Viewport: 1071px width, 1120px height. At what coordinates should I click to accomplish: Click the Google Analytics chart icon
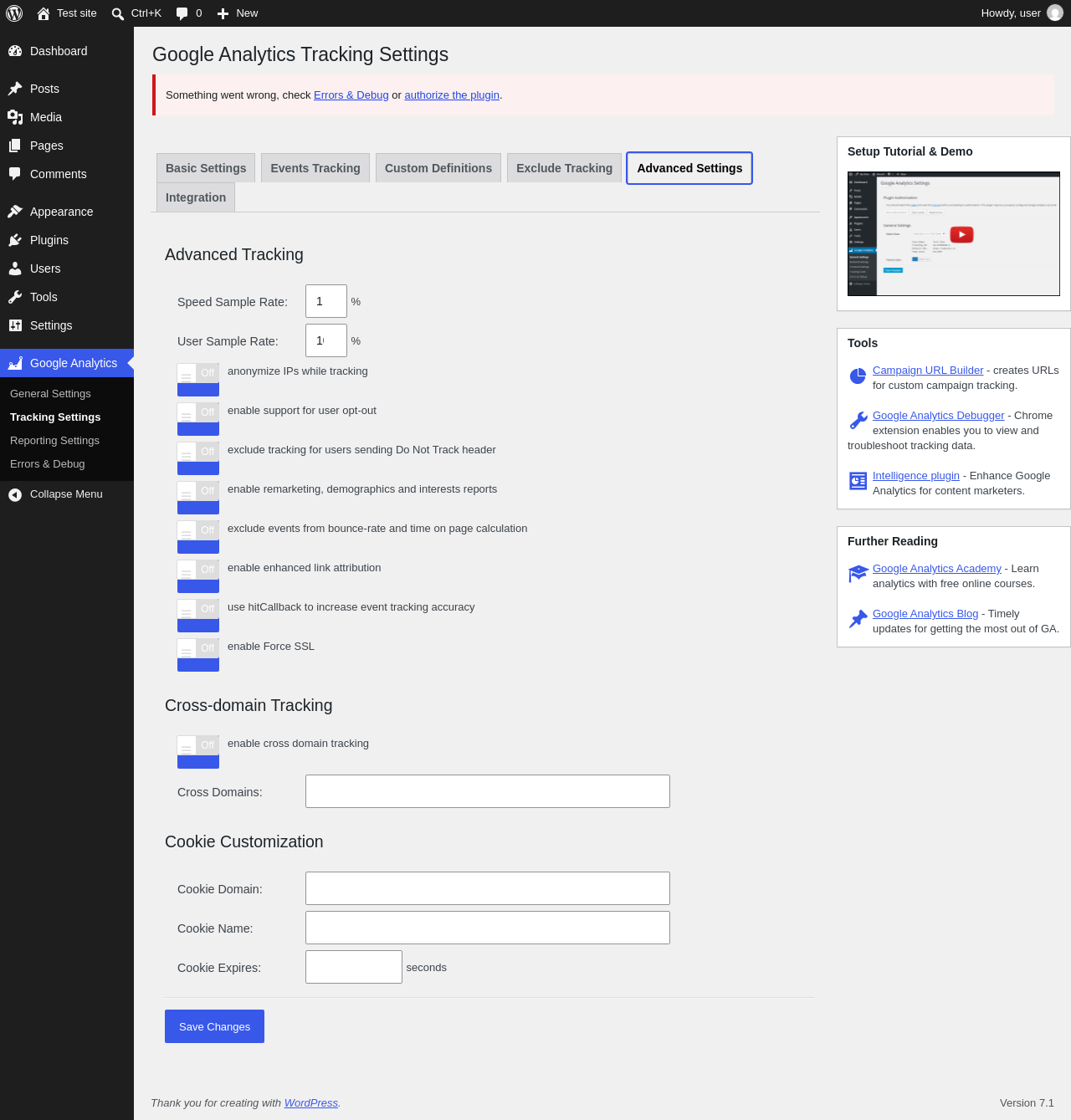[x=15, y=363]
